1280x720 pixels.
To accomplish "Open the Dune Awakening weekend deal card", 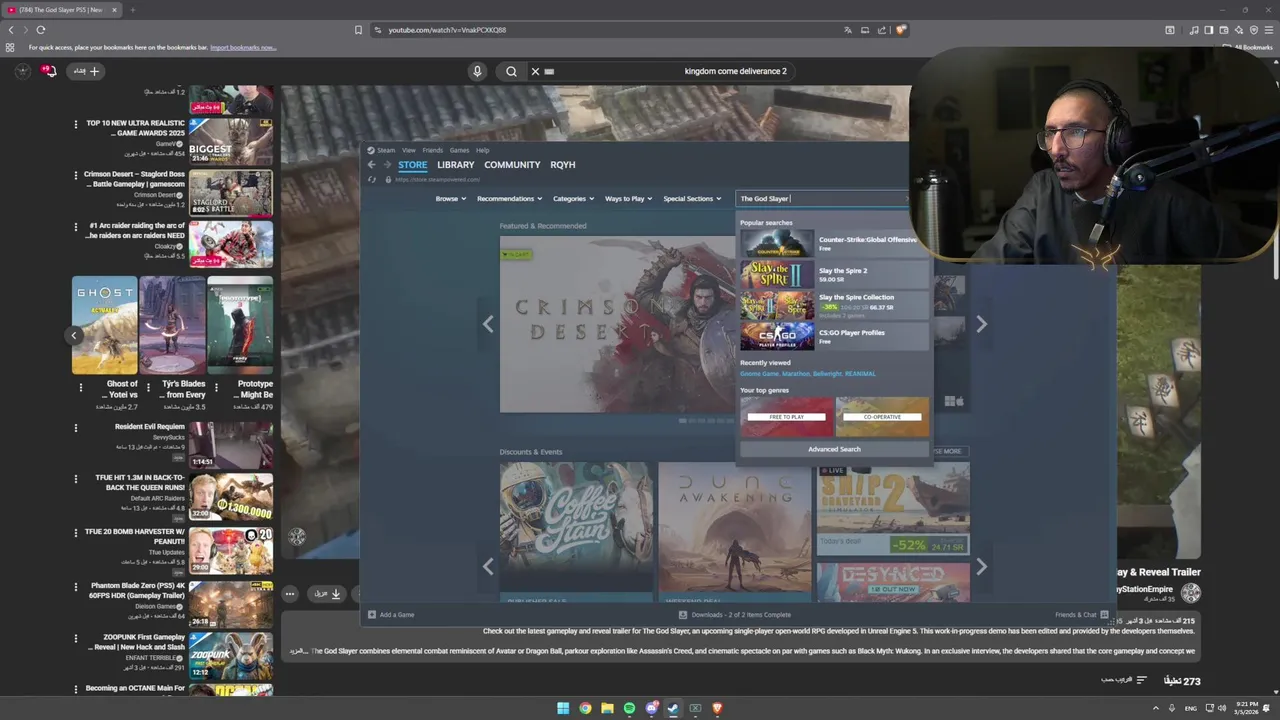I will tap(734, 532).
